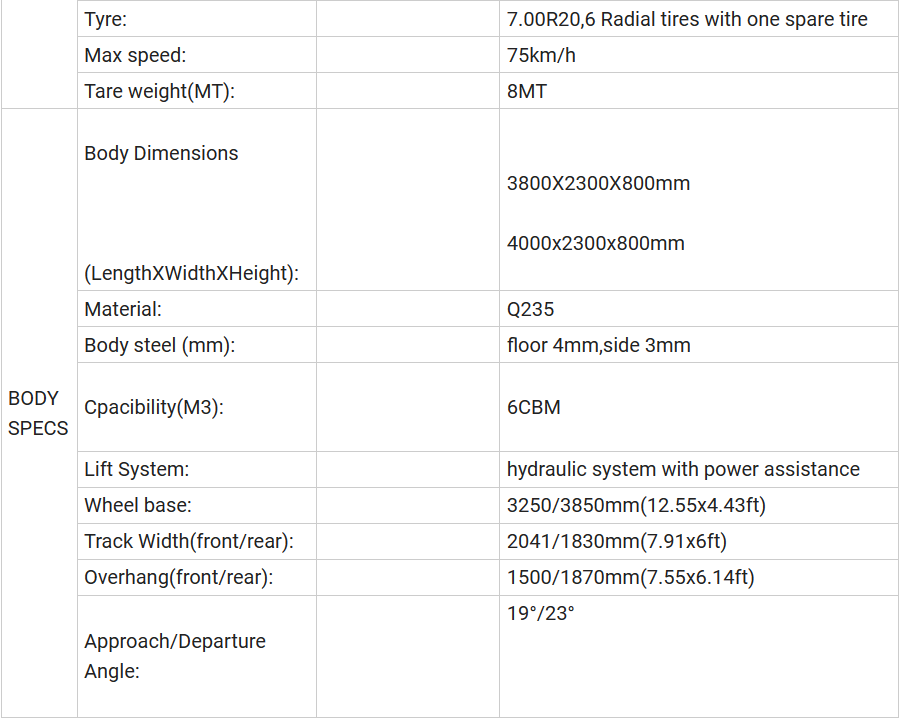Click the "Body Dimensions" label text

(161, 153)
